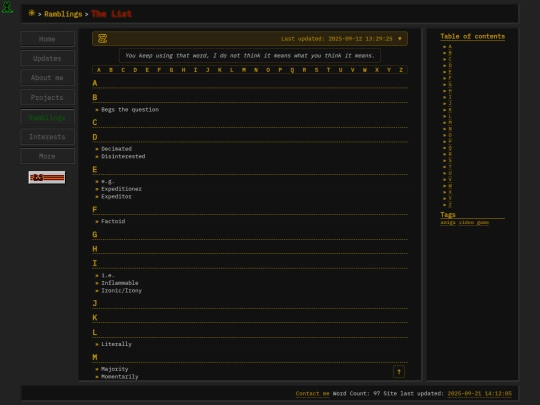Viewport: 540px width, 405px height.
Task: Click 'Factoid' entry
Action: click(113, 221)
